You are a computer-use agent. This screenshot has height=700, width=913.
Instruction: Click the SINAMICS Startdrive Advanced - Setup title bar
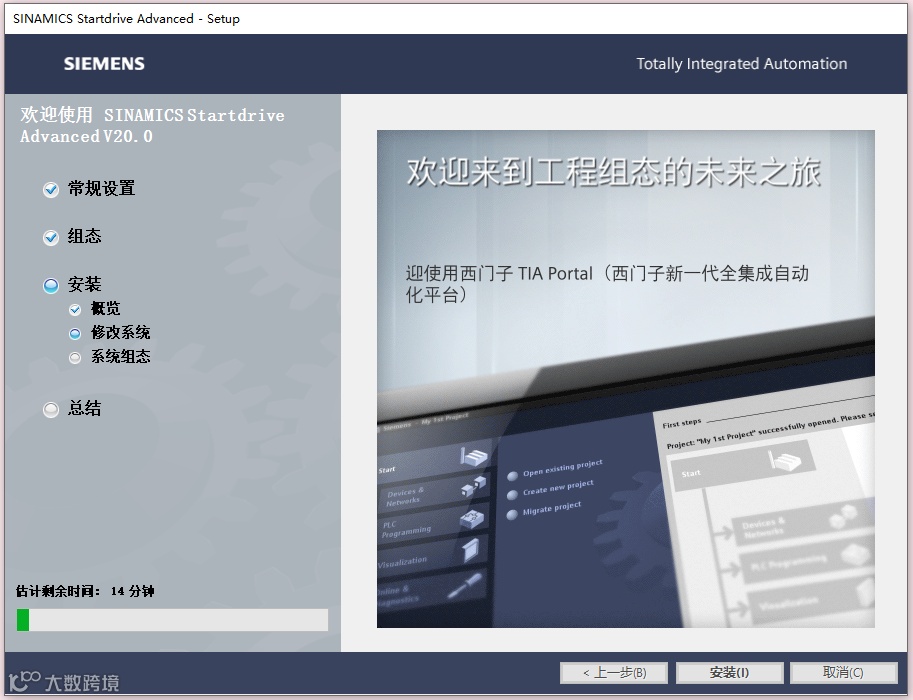(456, 19)
